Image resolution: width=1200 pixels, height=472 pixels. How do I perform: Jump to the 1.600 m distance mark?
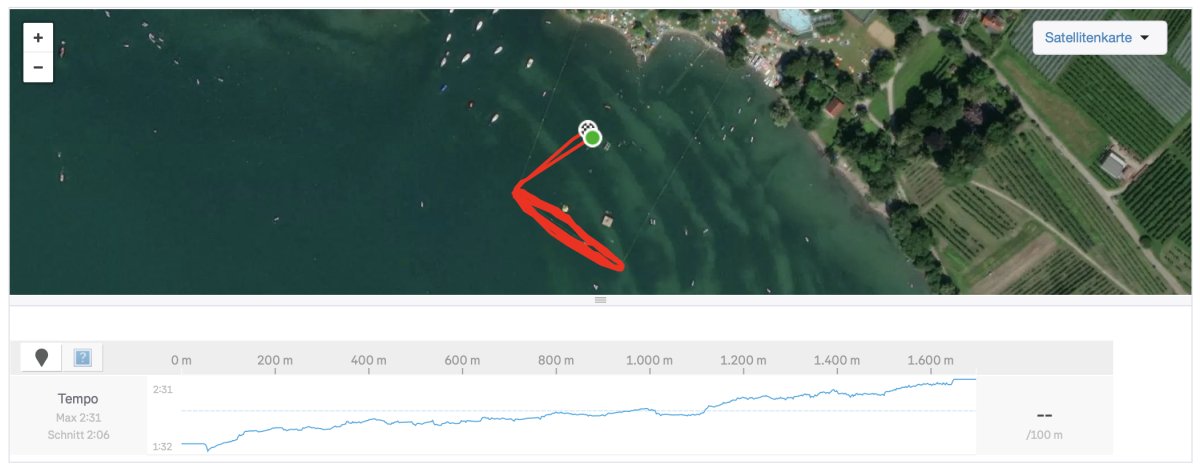pos(931,360)
